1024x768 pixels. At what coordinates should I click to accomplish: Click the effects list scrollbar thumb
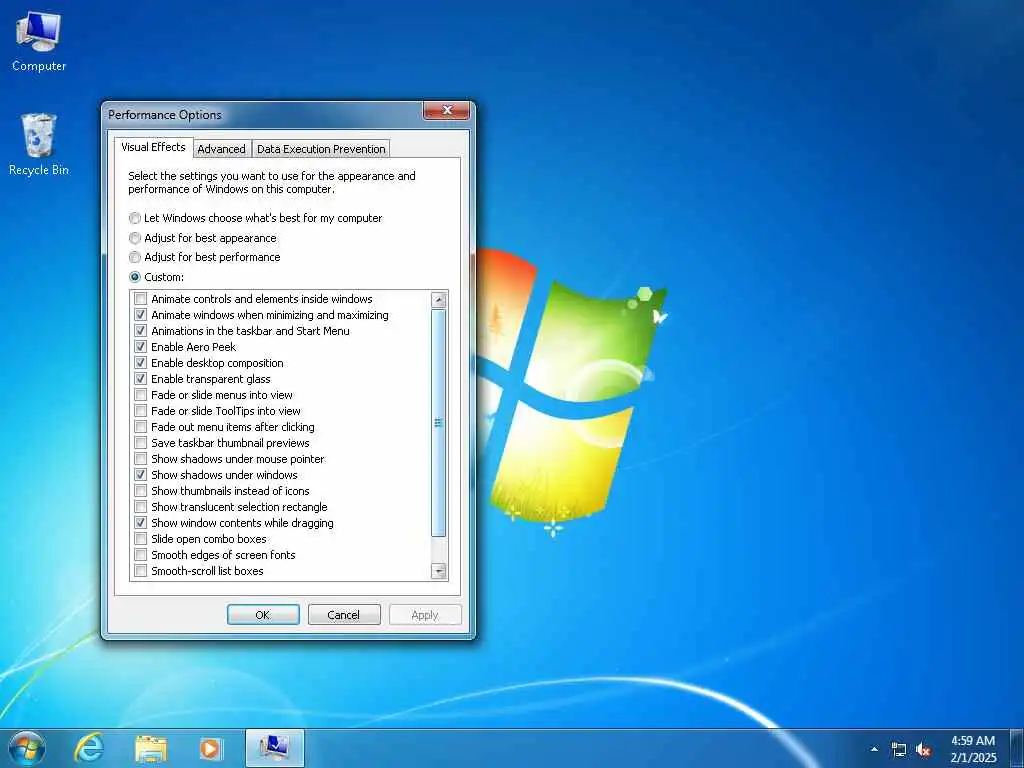(x=439, y=423)
